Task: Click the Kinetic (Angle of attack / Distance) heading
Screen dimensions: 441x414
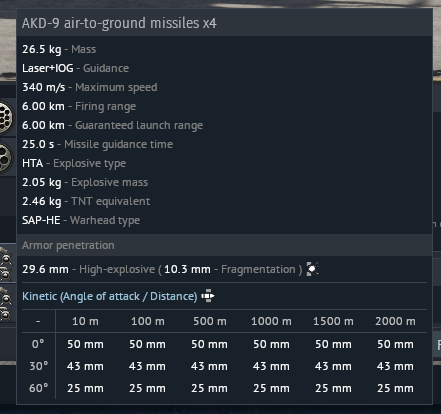Action: 110,296
